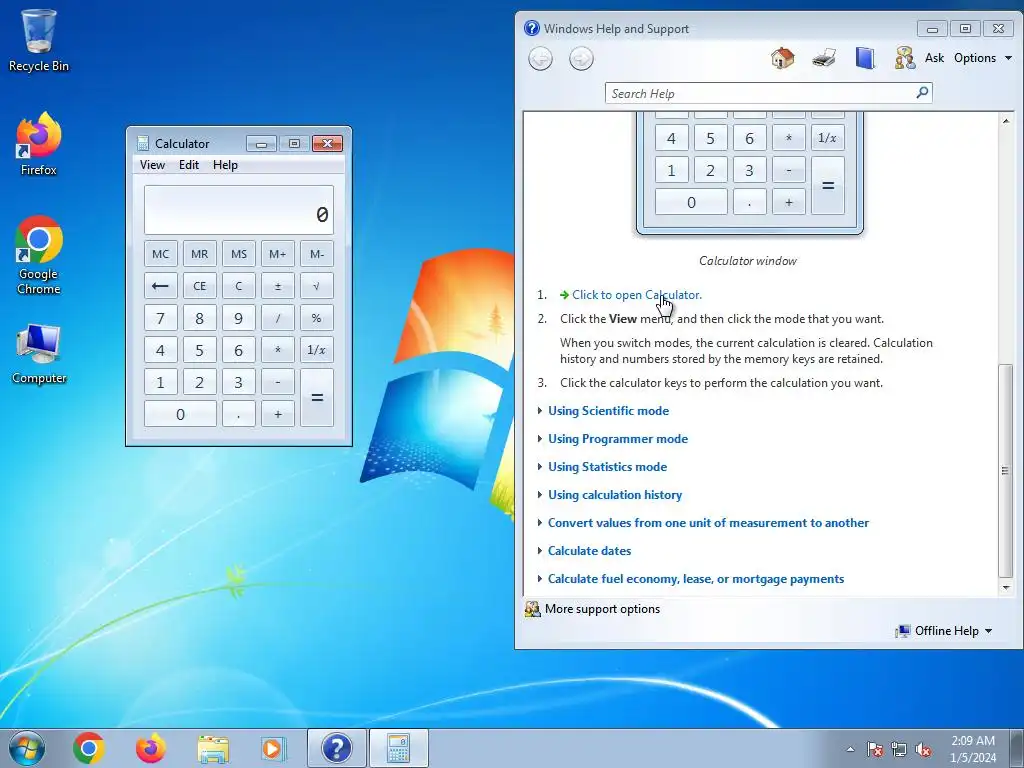Viewport: 1024px width, 768px height.
Task: Click the Help window title question icon
Action: click(532, 28)
